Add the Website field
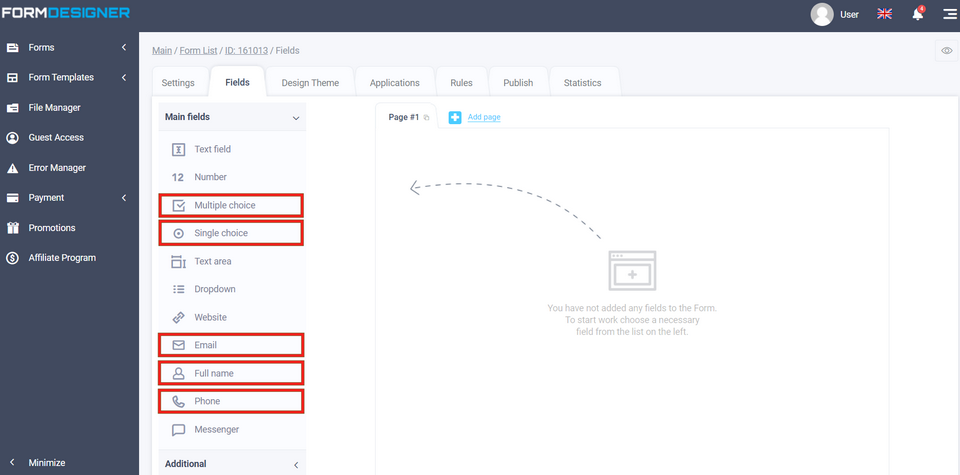Screen dimensions: 960x475 210,317
